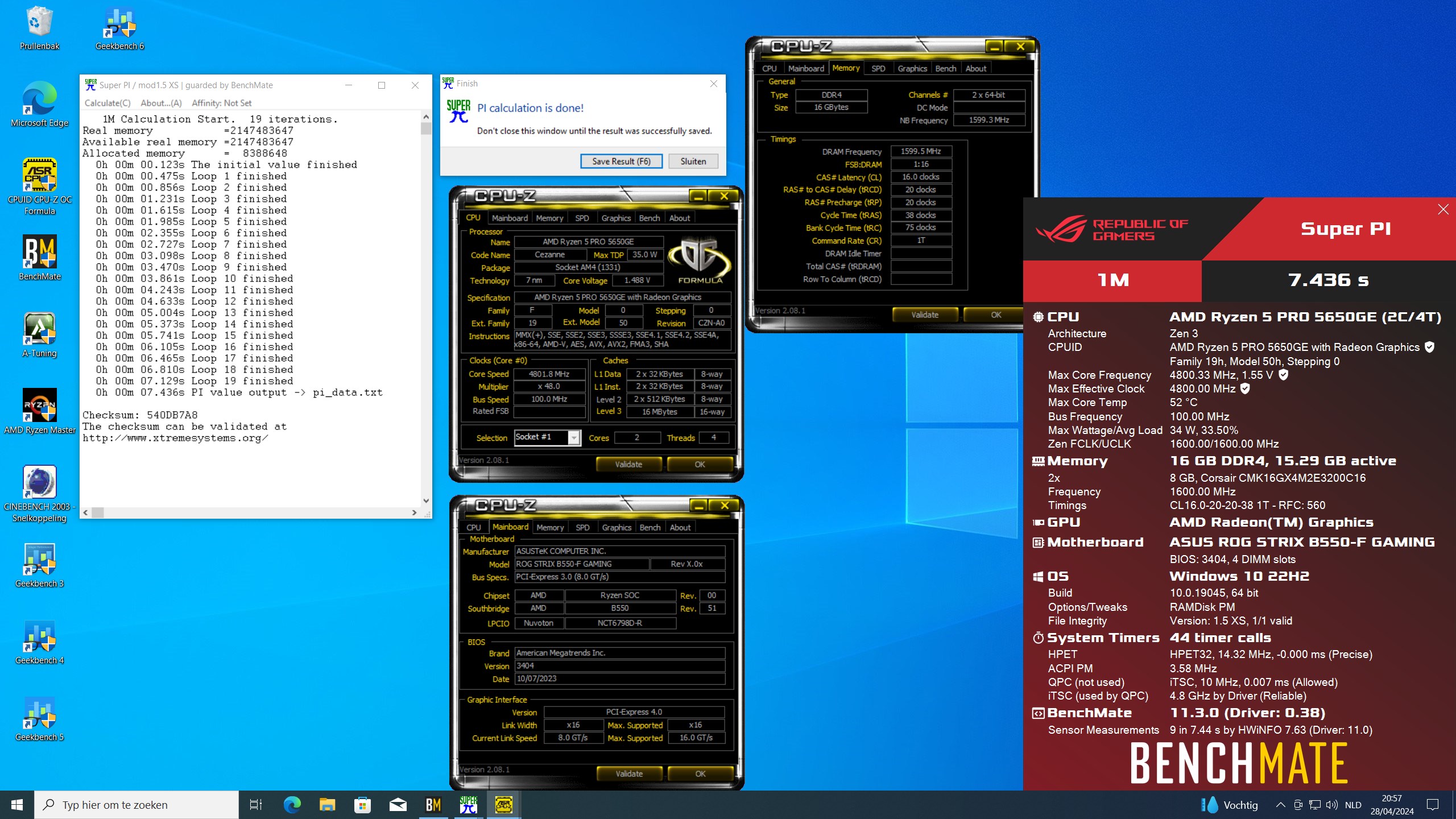Screen dimensions: 1456x819
Task: Minimize the CPU-Z memory window
Action: click(x=994, y=47)
